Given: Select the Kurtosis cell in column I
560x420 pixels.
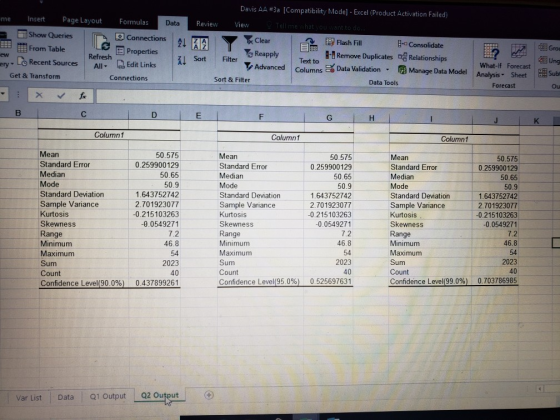Looking at the screenshot, I should point(431,215).
